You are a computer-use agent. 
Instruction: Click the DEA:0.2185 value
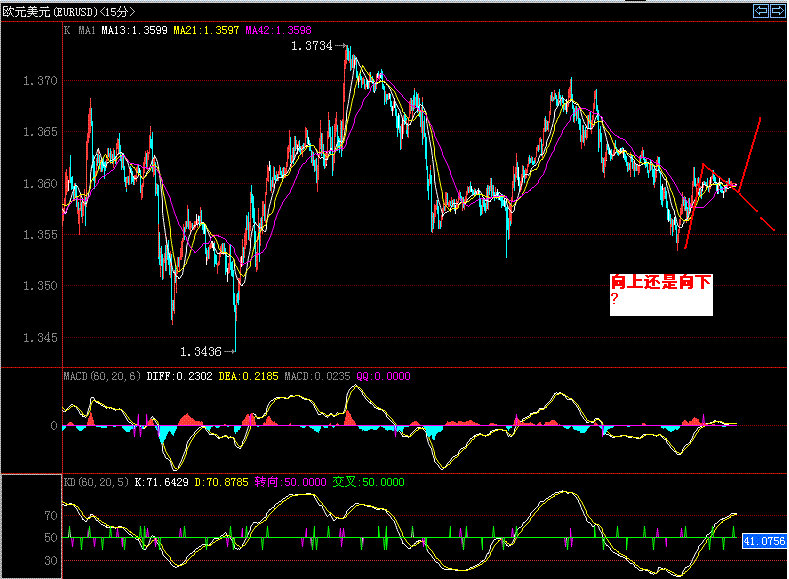click(248, 376)
